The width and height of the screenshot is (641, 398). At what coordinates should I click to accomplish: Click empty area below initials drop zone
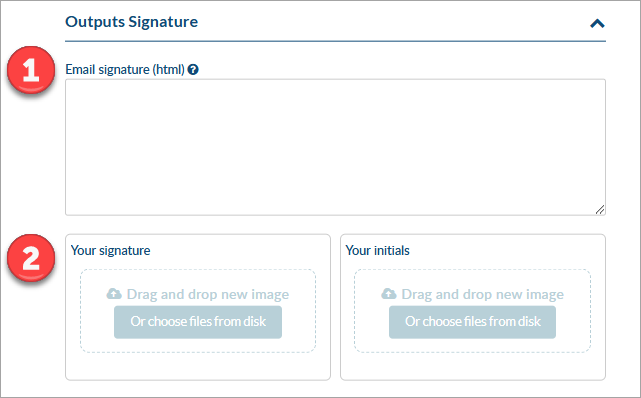[473, 366]
